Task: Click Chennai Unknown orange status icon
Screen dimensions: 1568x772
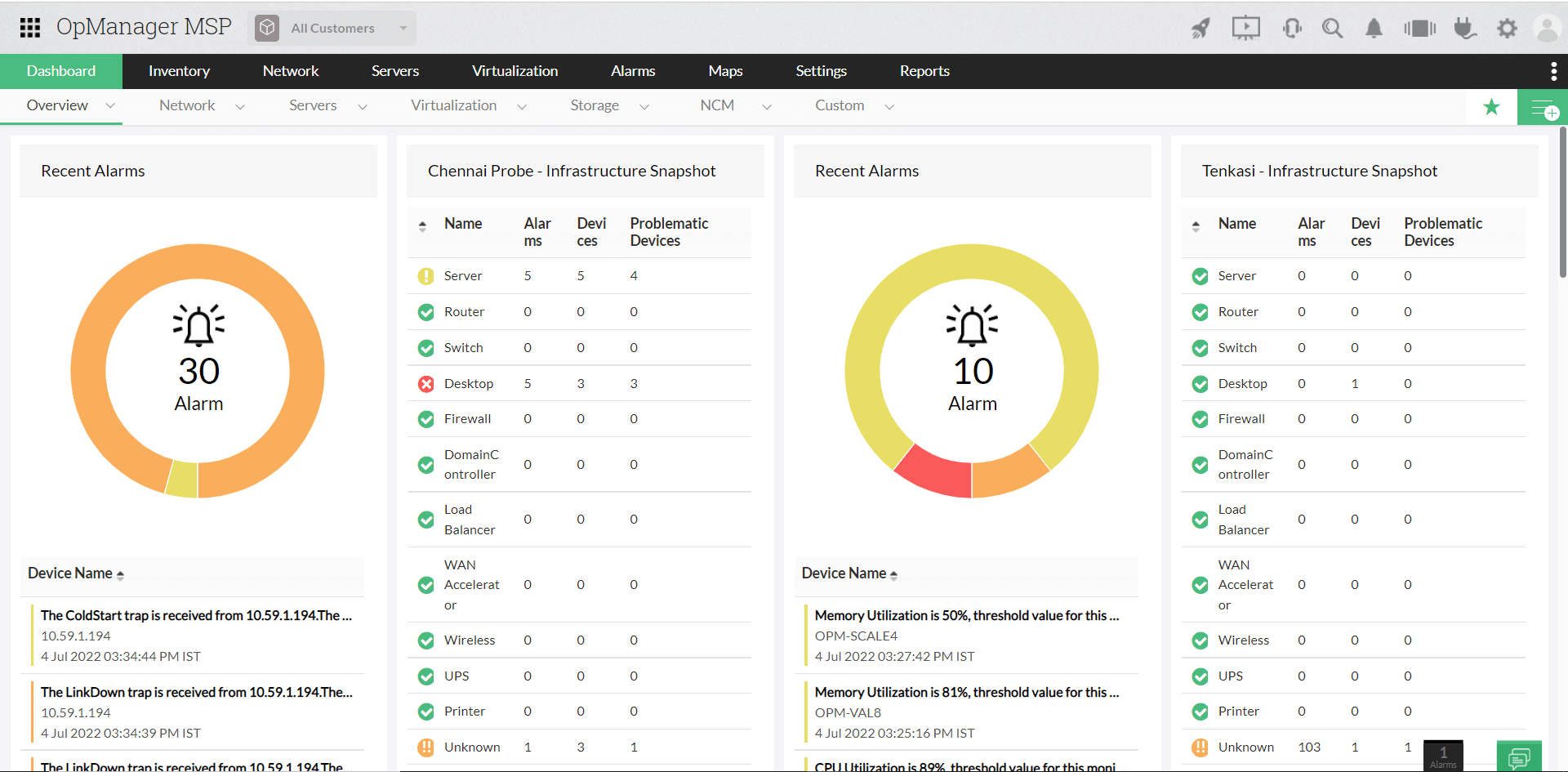Action: coord(426,747)
